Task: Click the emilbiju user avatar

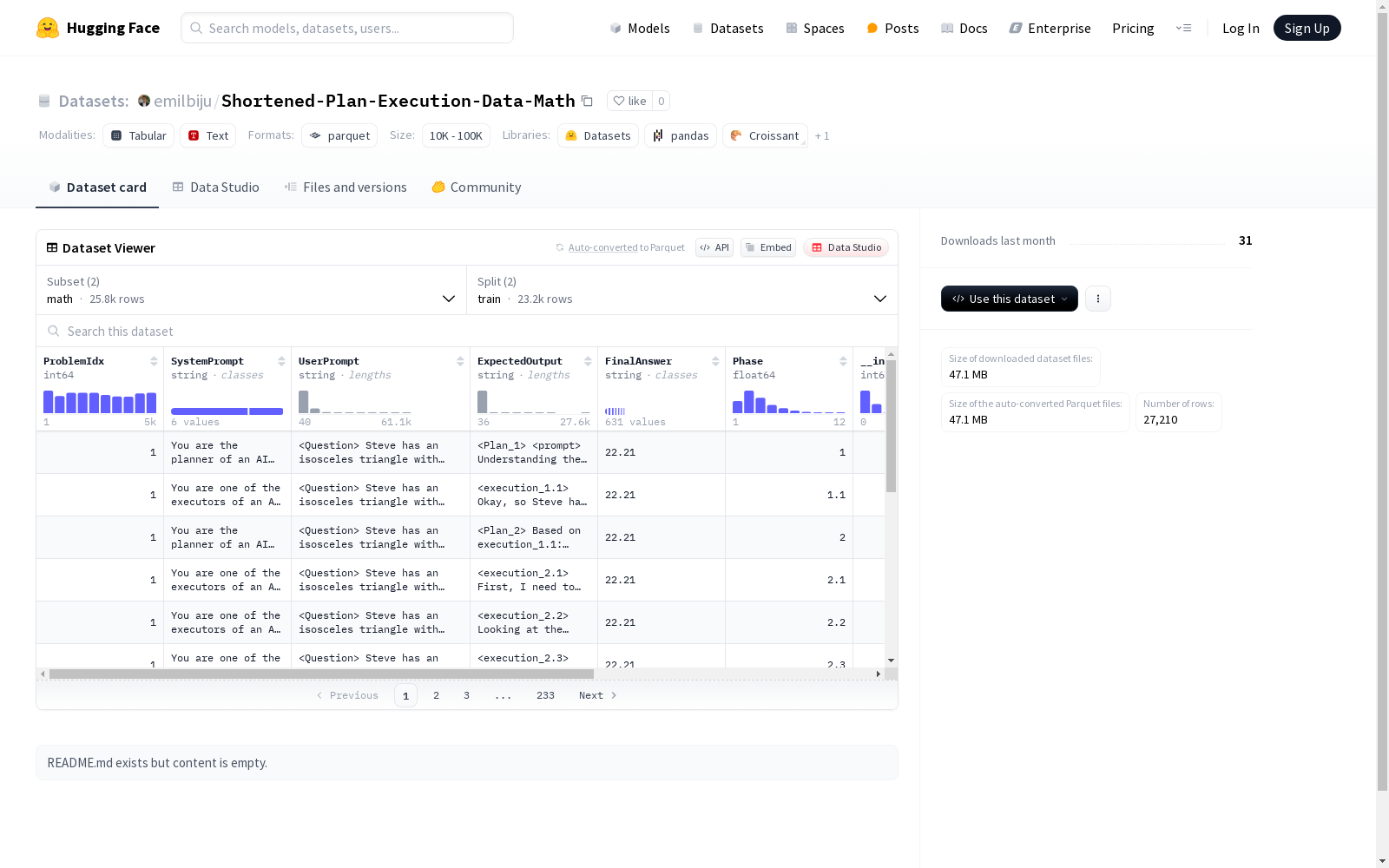Action: coord(144,101)
